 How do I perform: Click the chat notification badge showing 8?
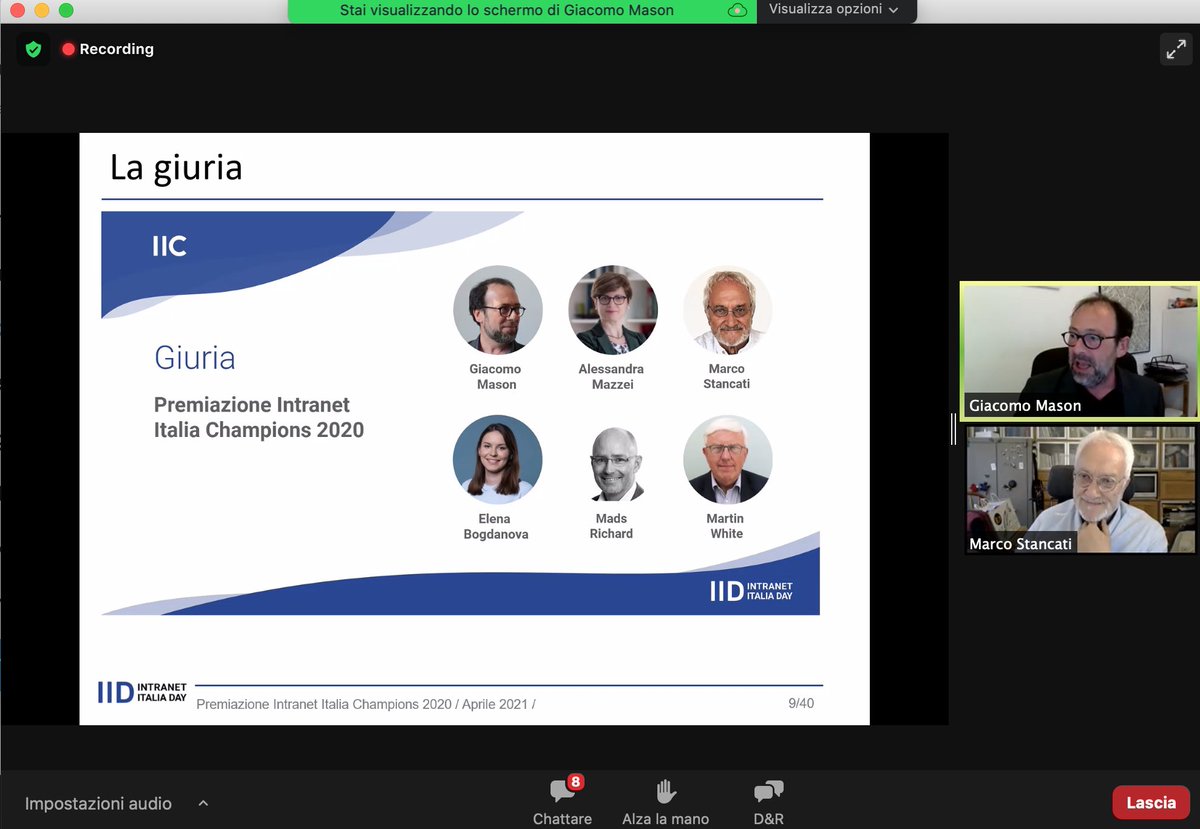(x=575, y=782)
